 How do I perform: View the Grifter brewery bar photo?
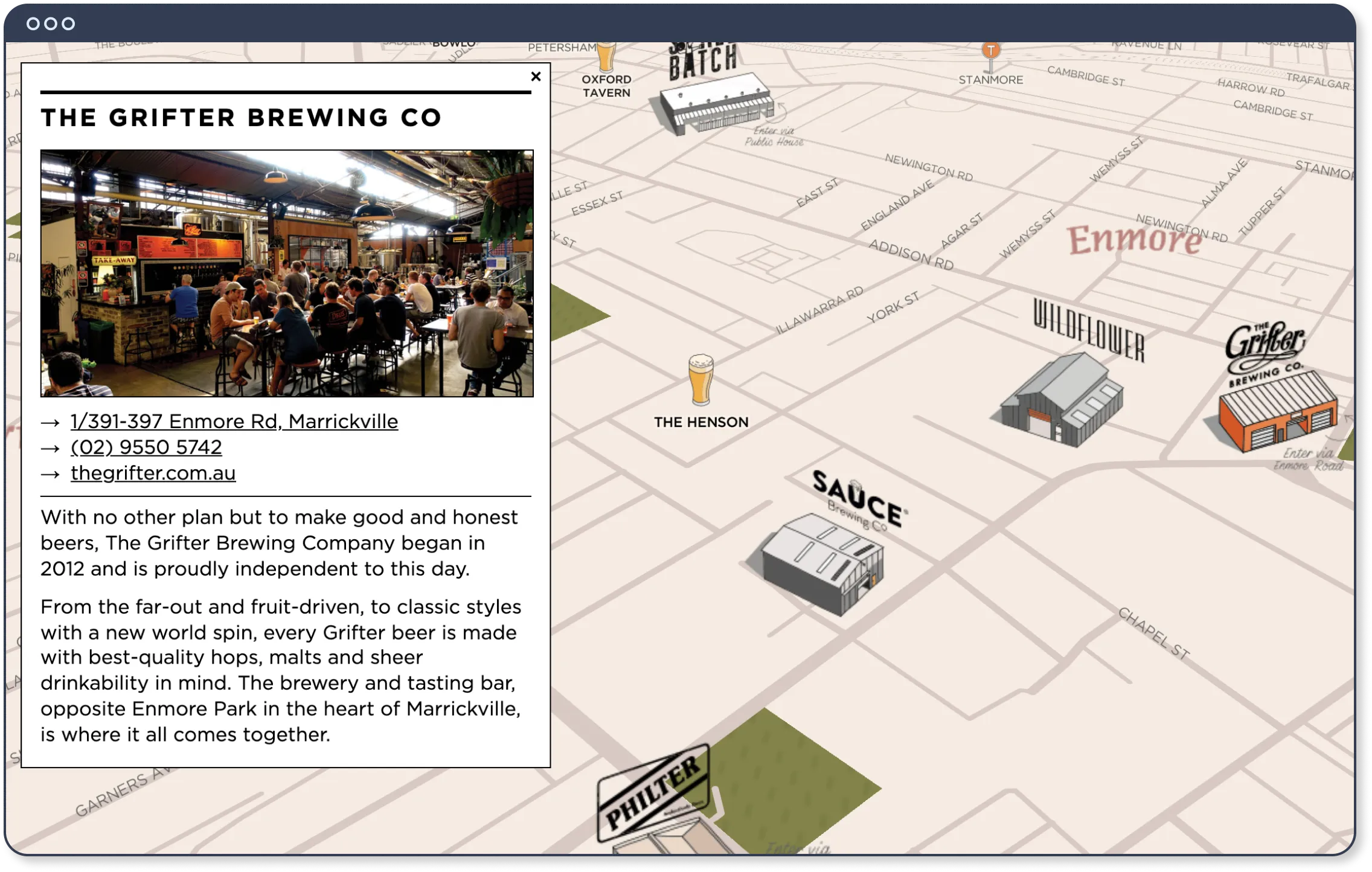pyautogui.click(x=287, y=273)
